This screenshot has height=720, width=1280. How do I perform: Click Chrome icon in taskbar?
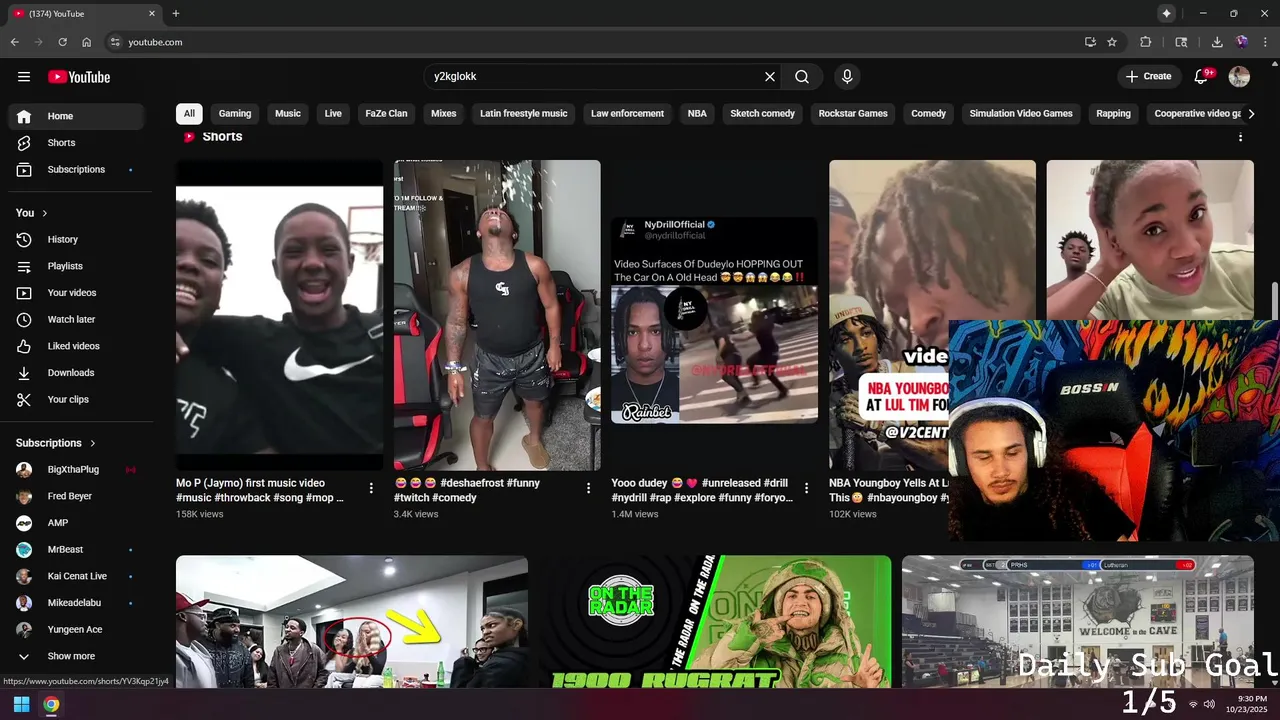pyautogui.click(x=51, y=704)
